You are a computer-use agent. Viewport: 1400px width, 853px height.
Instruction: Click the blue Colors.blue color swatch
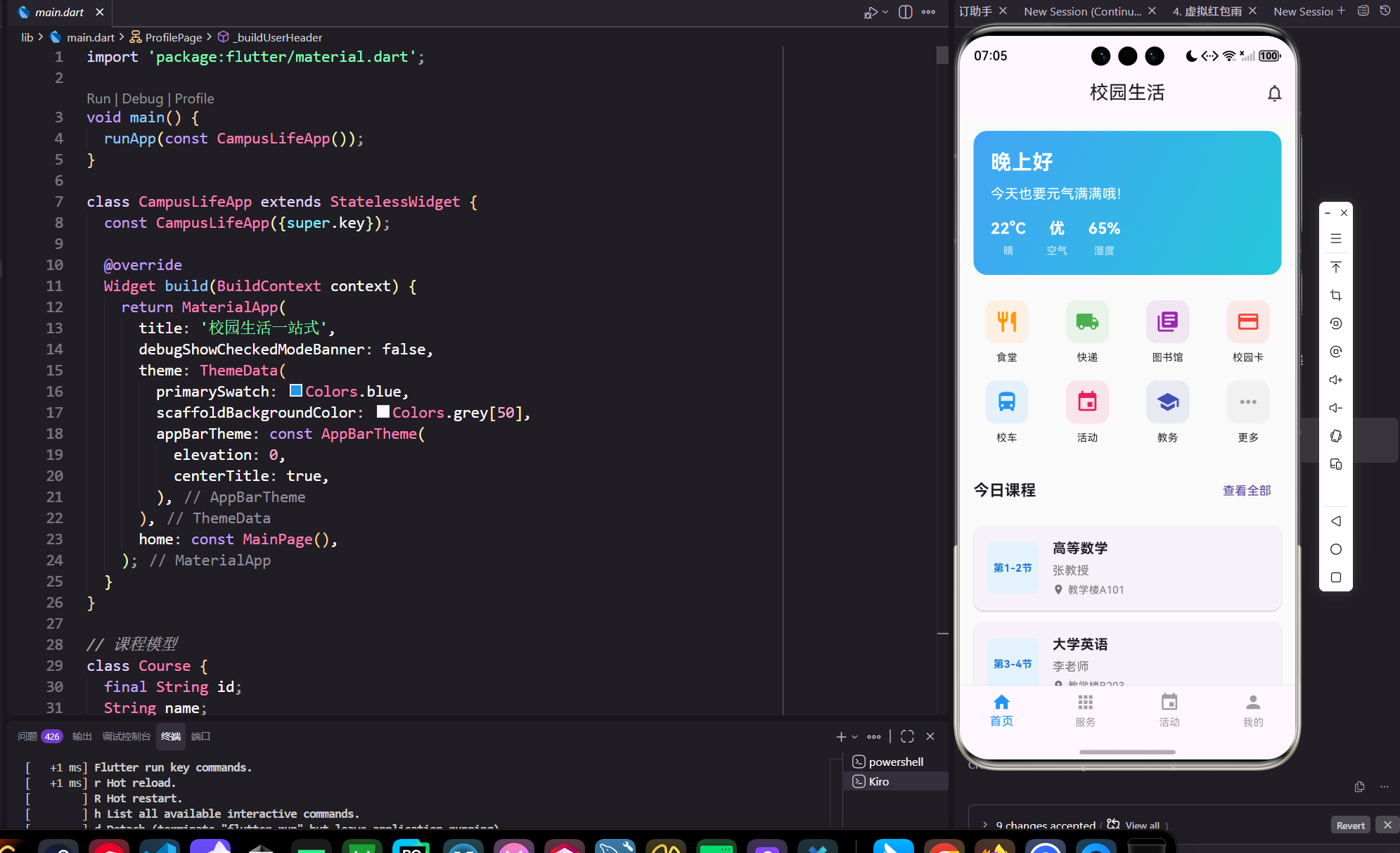[296, 391]
